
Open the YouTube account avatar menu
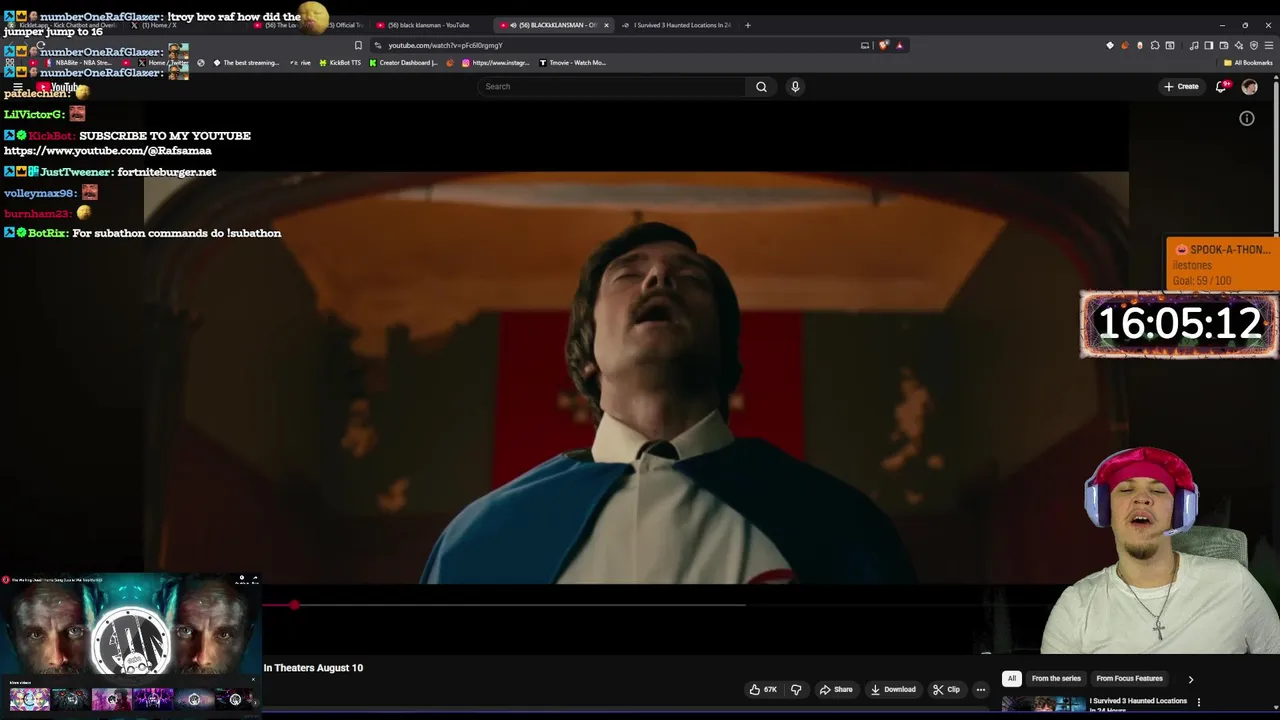coord(1249,87)
